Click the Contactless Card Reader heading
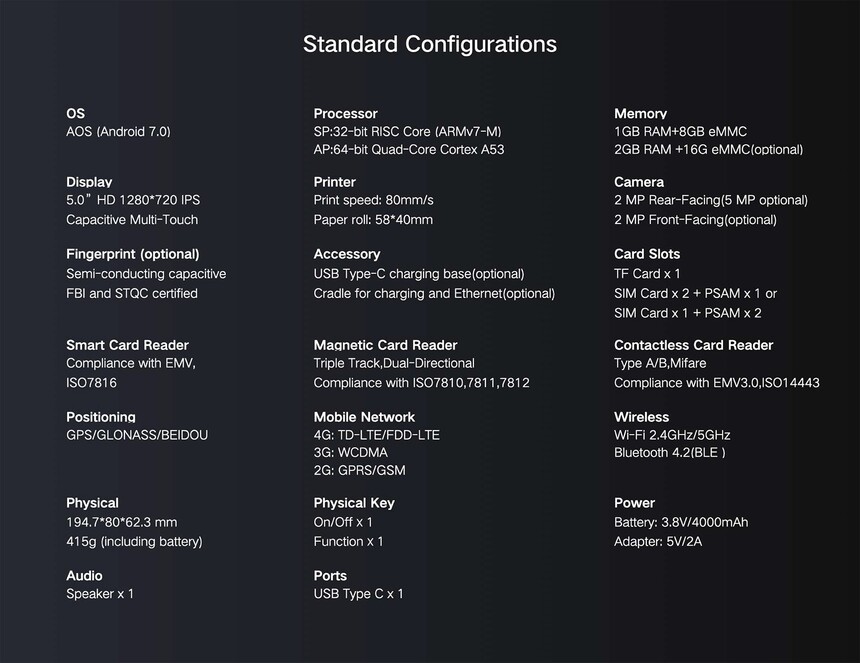 [693, 345]
